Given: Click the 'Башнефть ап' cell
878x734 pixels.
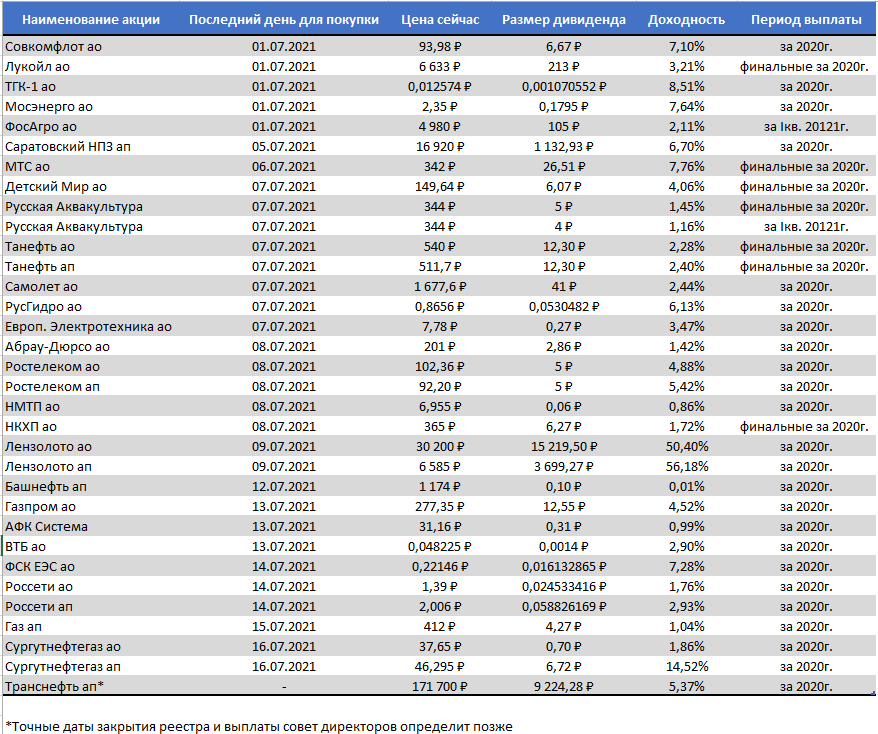Looking at the screenshot, I should pyautogui.click(x=46, y=487).
